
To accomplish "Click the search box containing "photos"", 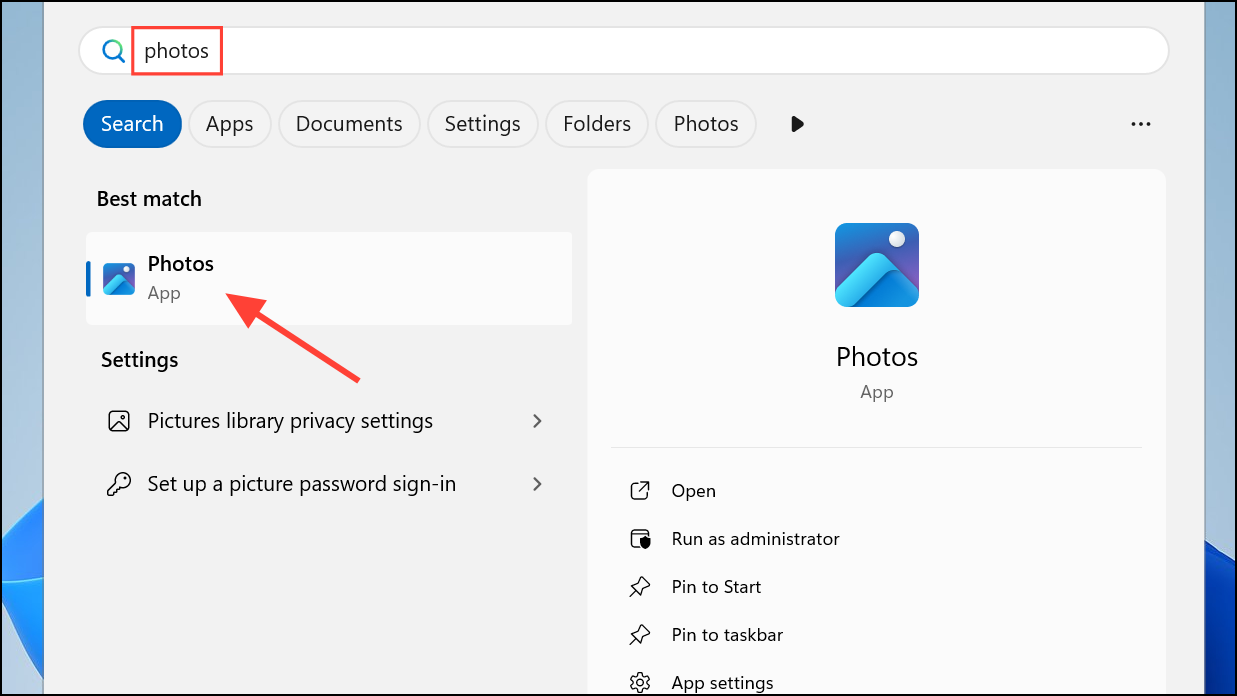I will point(623,51).
